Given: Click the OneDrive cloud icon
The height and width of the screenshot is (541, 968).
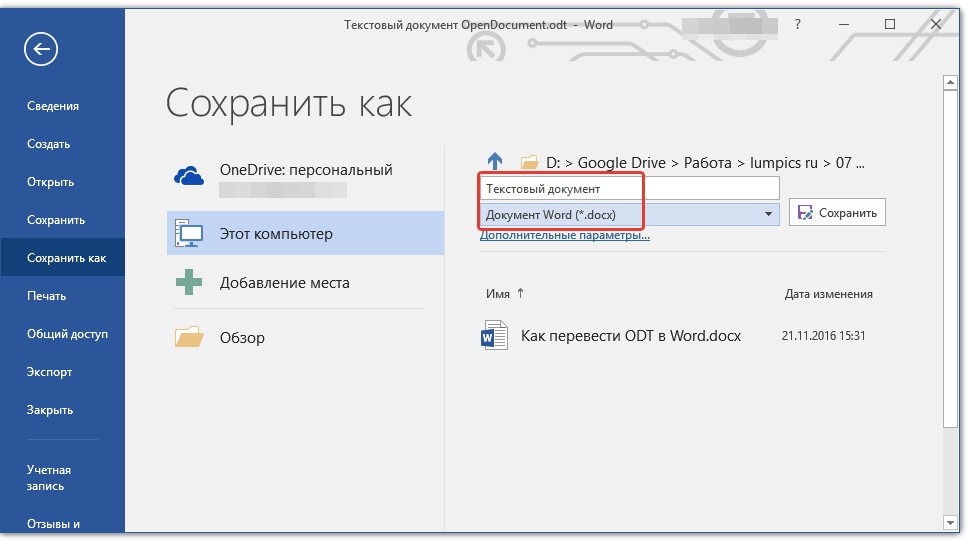Looking at the screenshot, I should [189, 177].
